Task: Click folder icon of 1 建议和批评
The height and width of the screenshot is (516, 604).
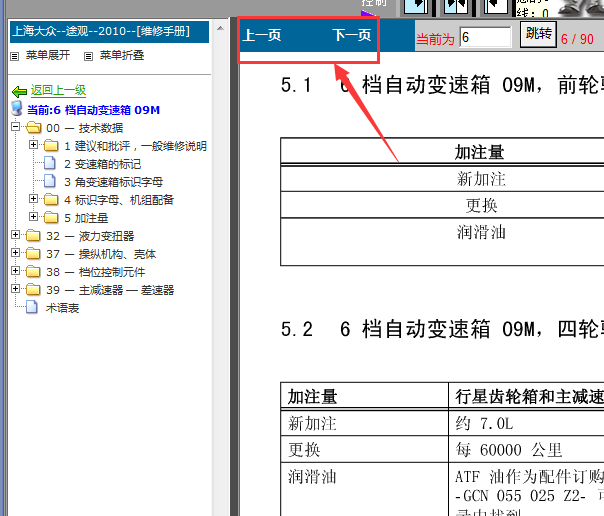Action: coord(51,145)
